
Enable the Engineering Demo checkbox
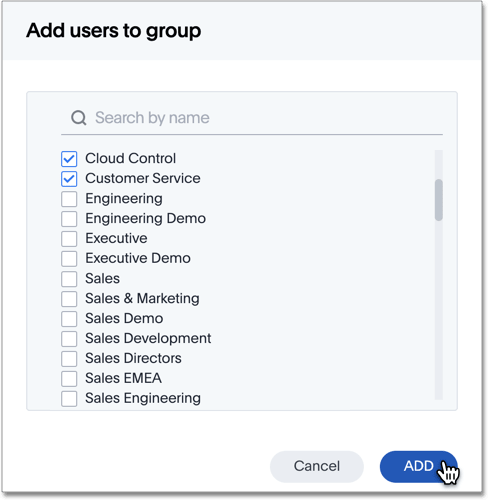pyautogui.click(x=69, y=219)
